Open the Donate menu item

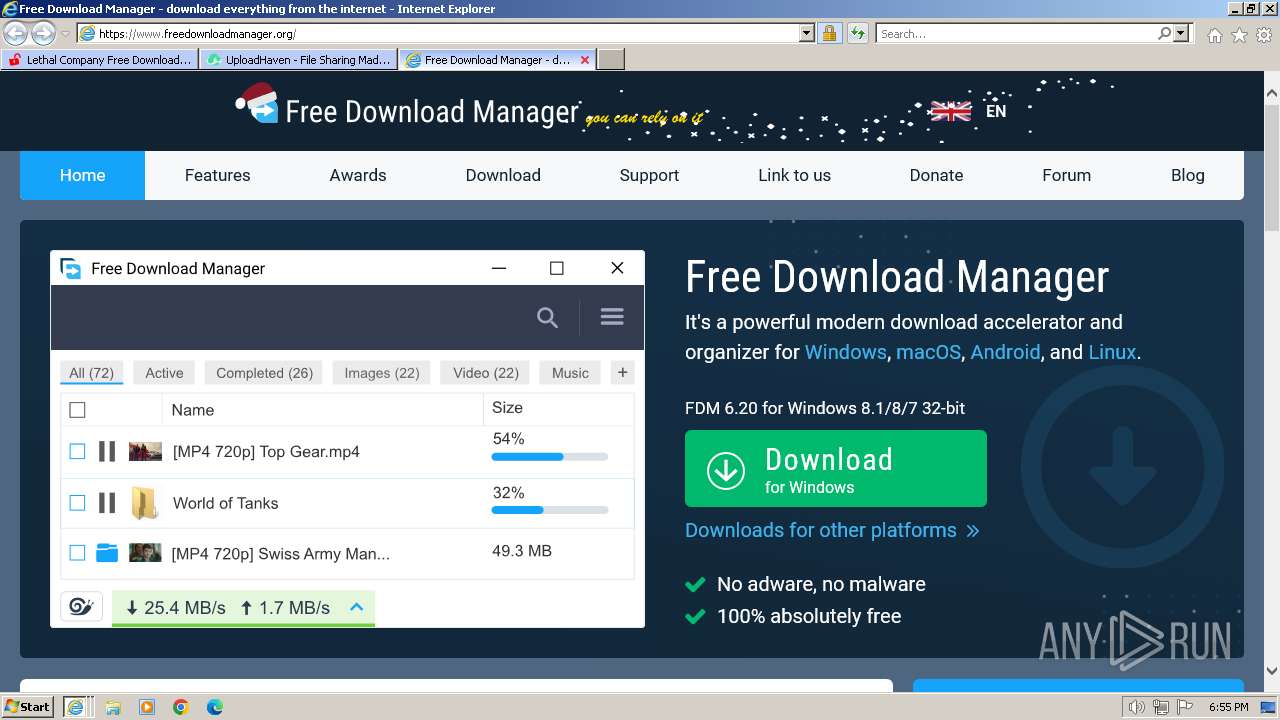pos(936,175)
